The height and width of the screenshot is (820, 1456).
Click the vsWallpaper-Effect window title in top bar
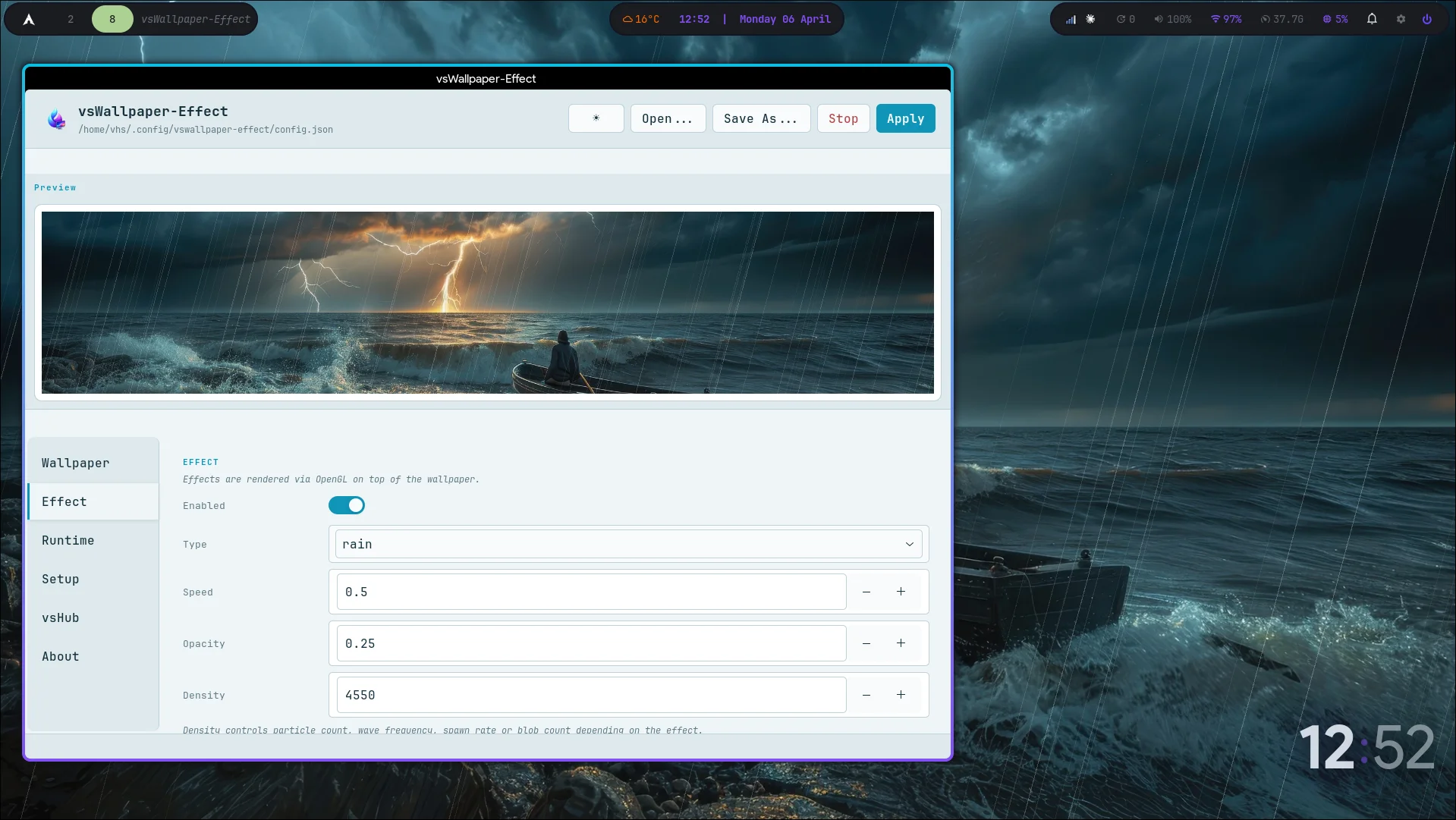(196, 19)
